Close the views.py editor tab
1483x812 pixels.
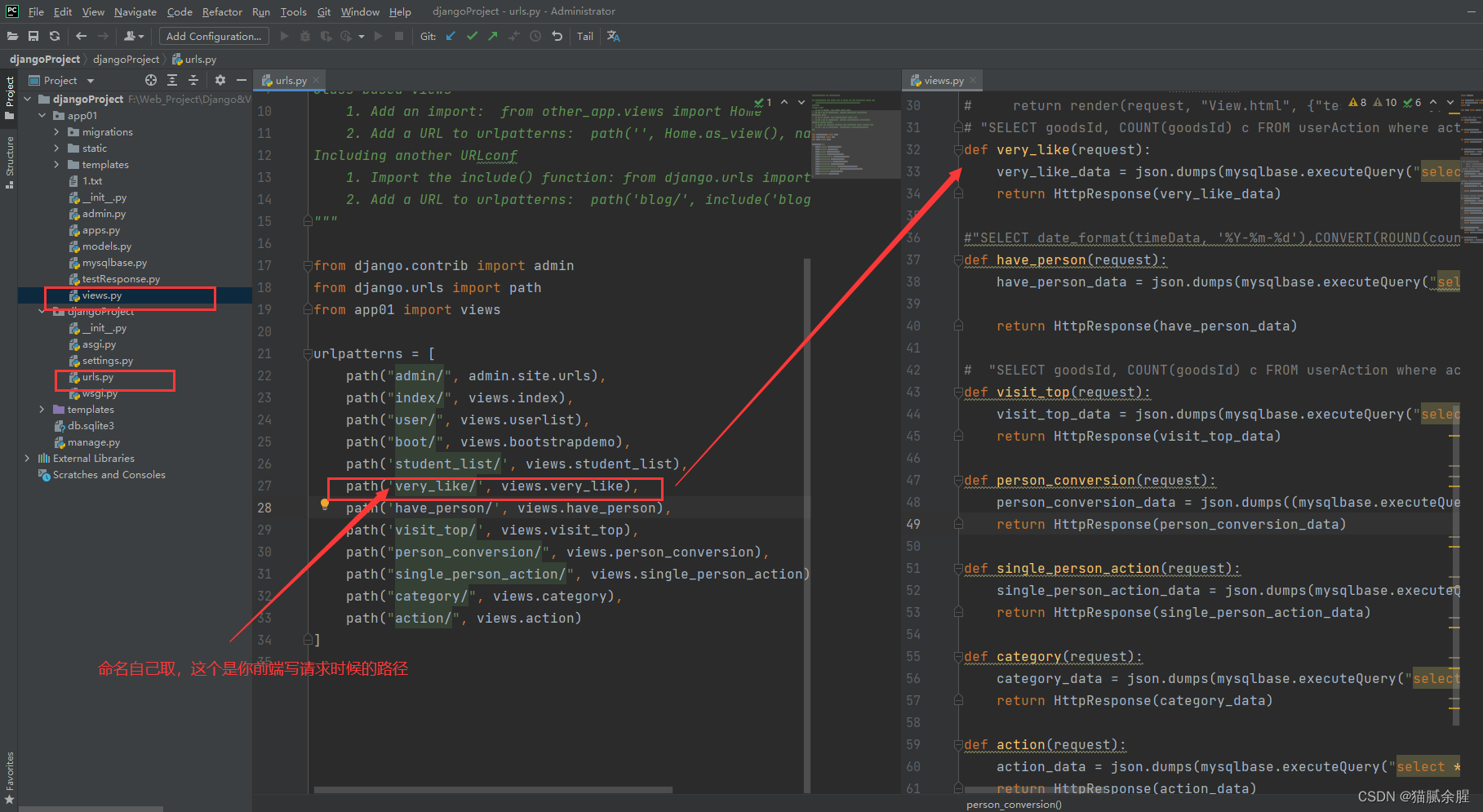tap(974, 80)
